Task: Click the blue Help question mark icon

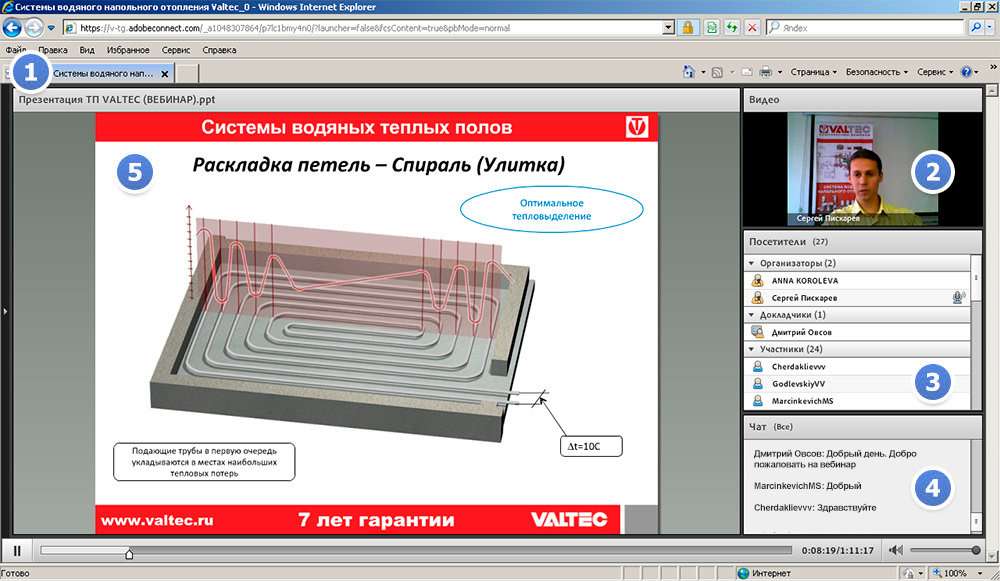Action: (x=966, y=72)
